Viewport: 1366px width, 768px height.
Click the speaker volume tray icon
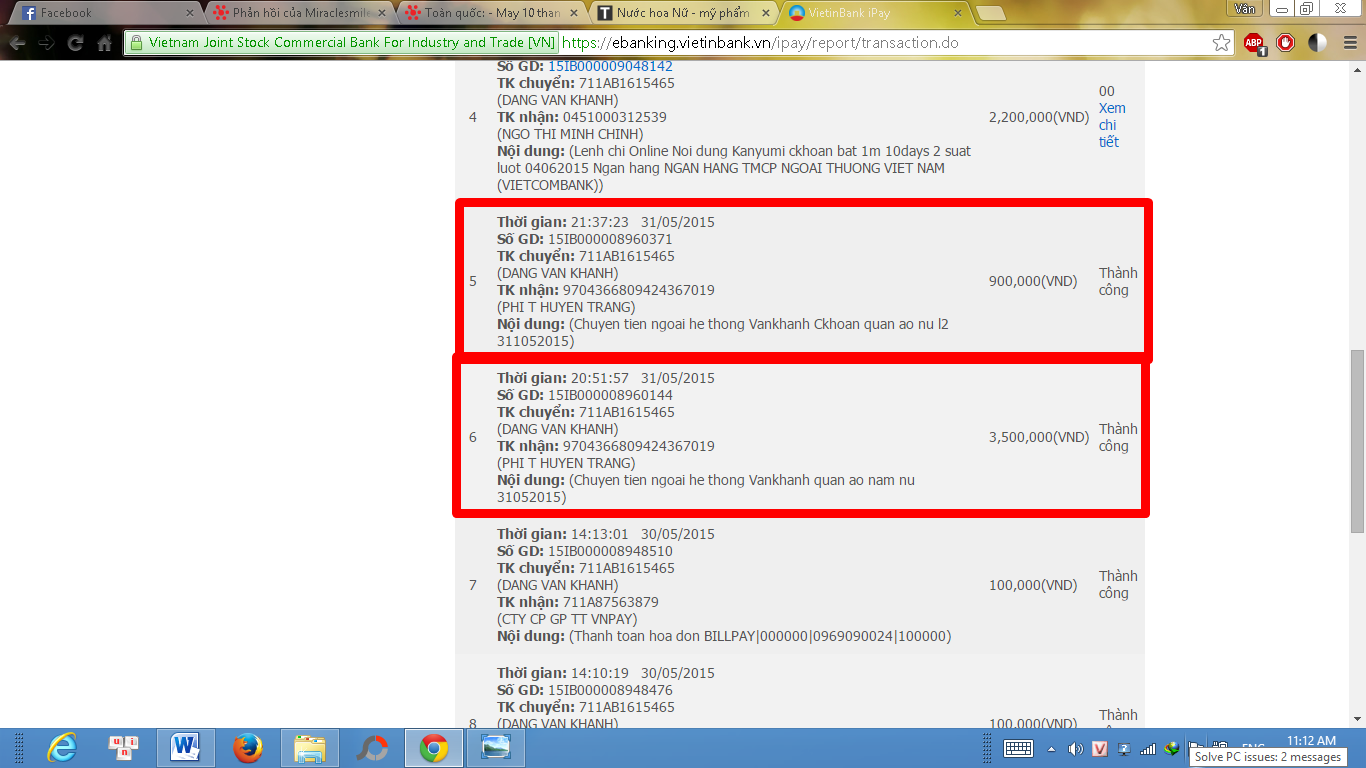(1076, 748)
